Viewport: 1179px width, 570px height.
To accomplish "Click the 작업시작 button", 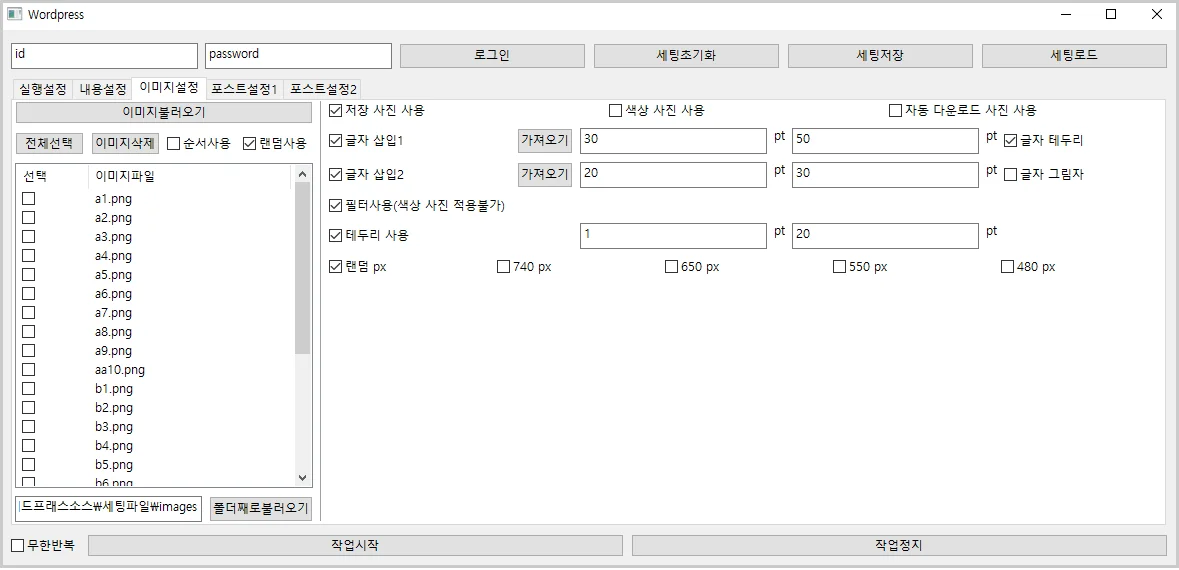I will tap(355, 546).
